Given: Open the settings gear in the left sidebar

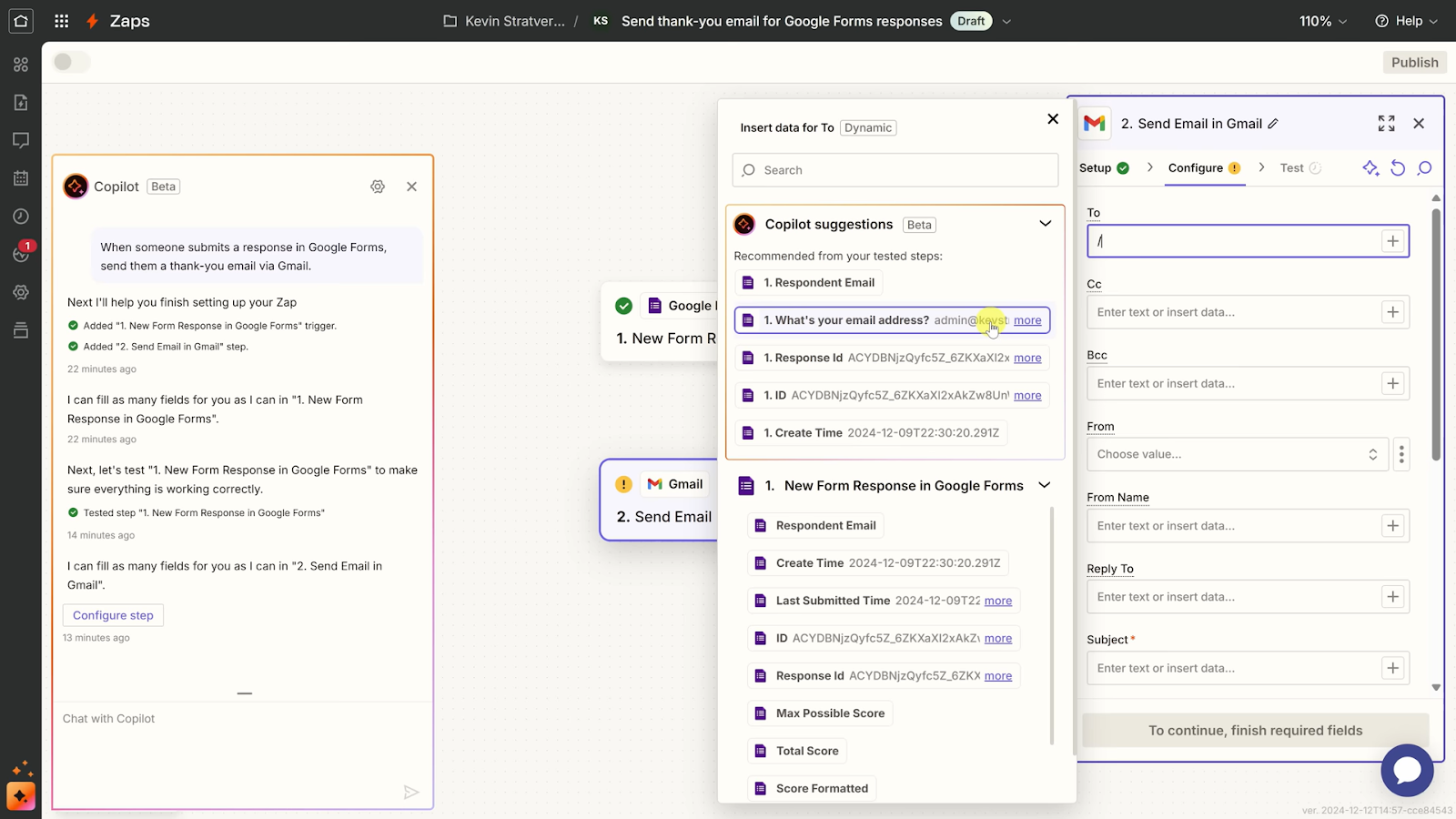Looking at the screenshot, I should click(x=21, y=292).
